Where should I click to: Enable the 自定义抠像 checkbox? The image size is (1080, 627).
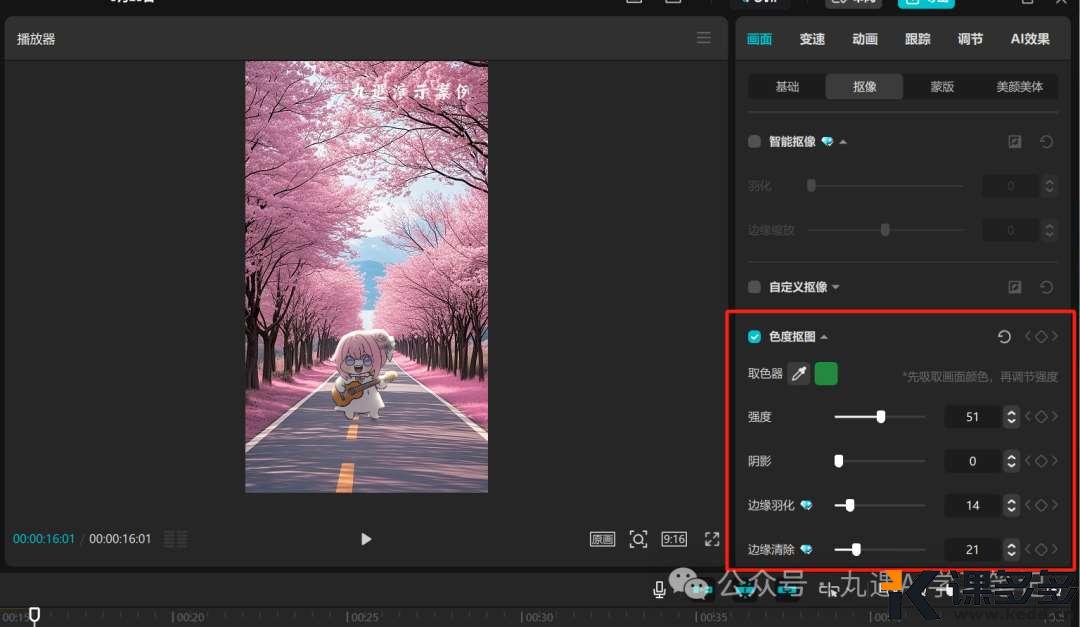pyautogui.click(x=754, y=287)
